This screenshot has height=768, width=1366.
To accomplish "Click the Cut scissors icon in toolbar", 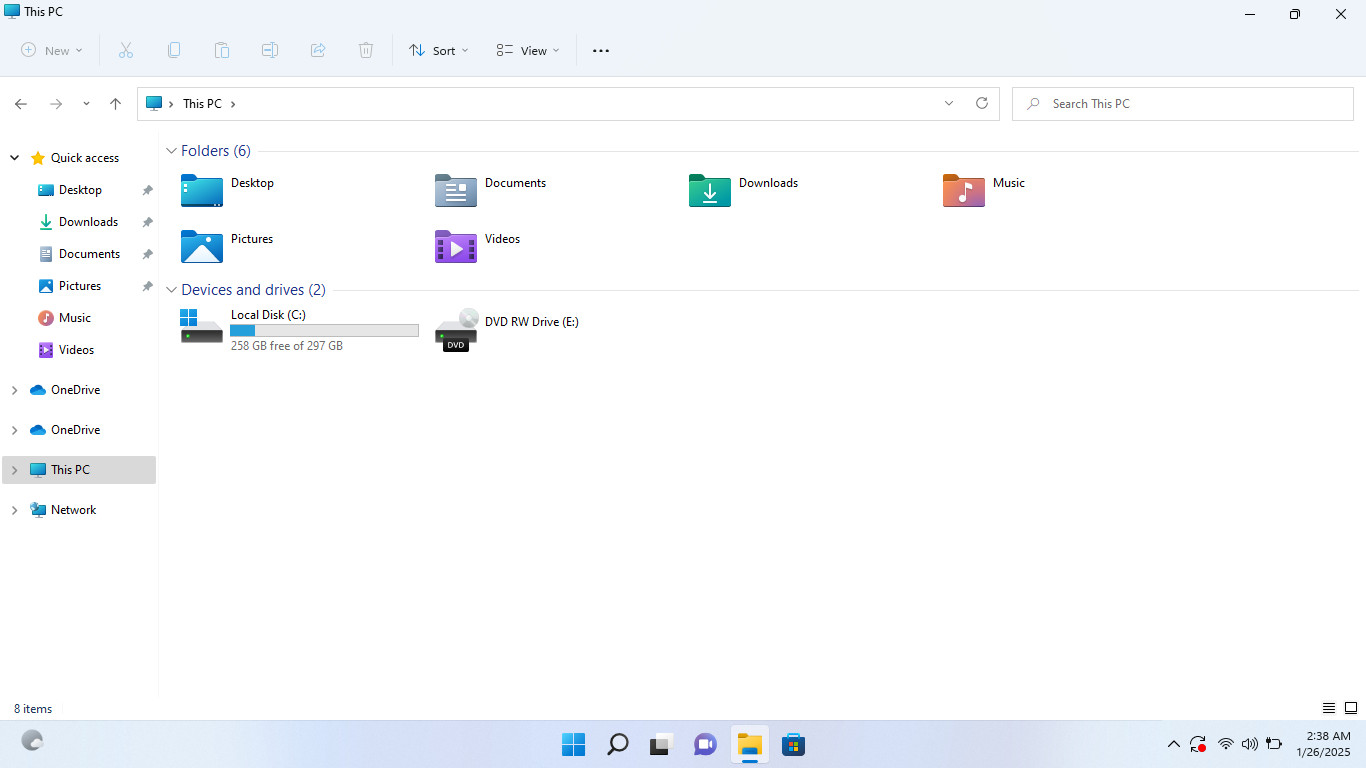I will coord(126,50).
